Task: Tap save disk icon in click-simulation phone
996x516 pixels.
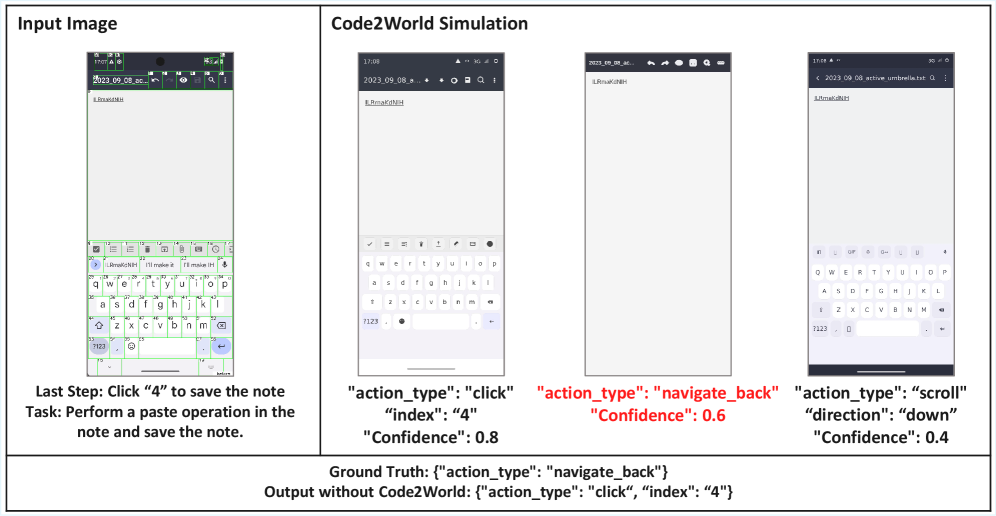Action: click(x=468, y=81)
